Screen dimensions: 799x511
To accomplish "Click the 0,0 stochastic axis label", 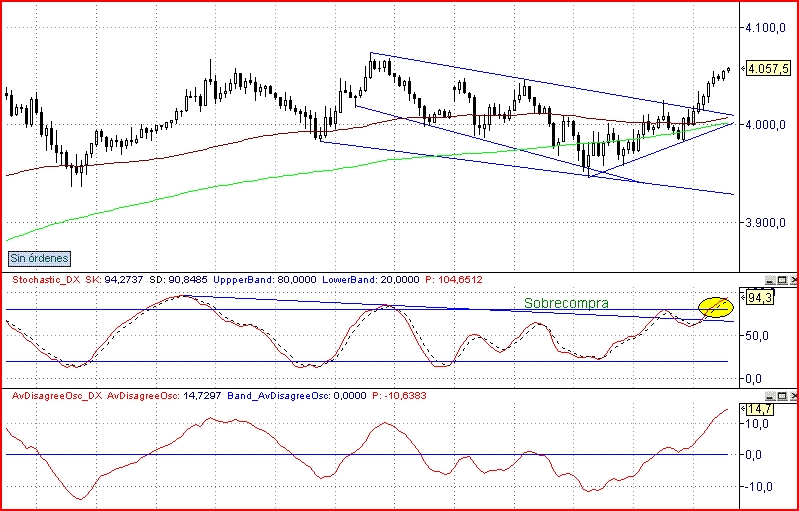I will point(754,379).
